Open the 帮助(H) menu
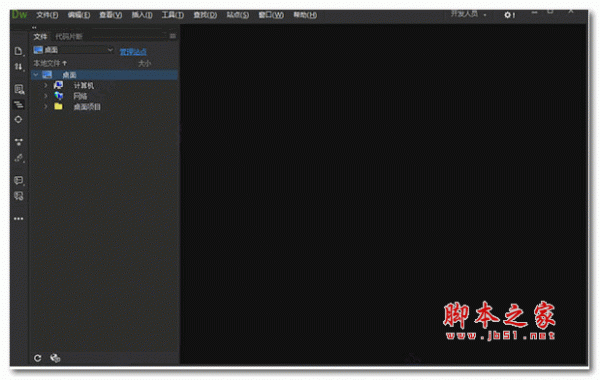Viewport: 600px width, 380px height. coord(305,15)
